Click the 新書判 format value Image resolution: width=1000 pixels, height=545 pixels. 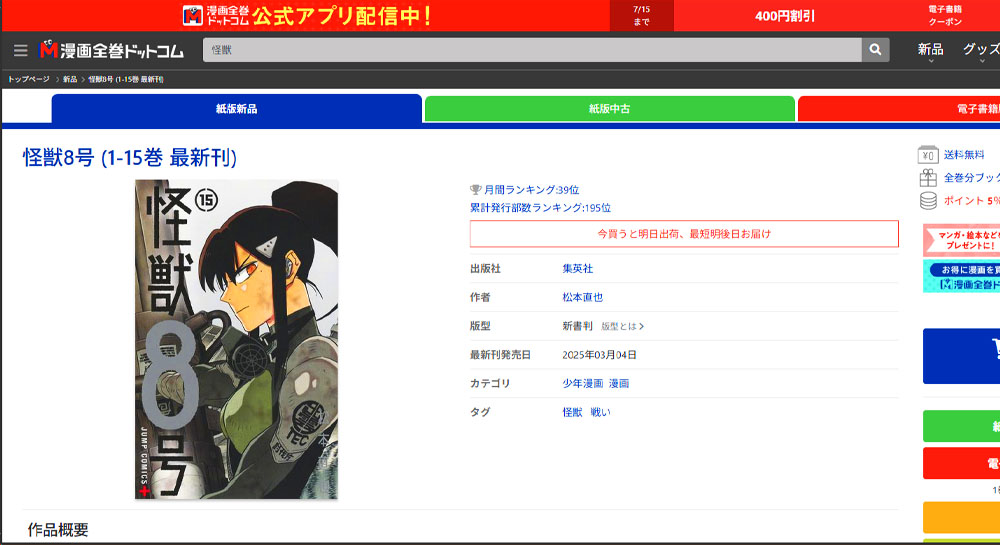pos(577,326)
